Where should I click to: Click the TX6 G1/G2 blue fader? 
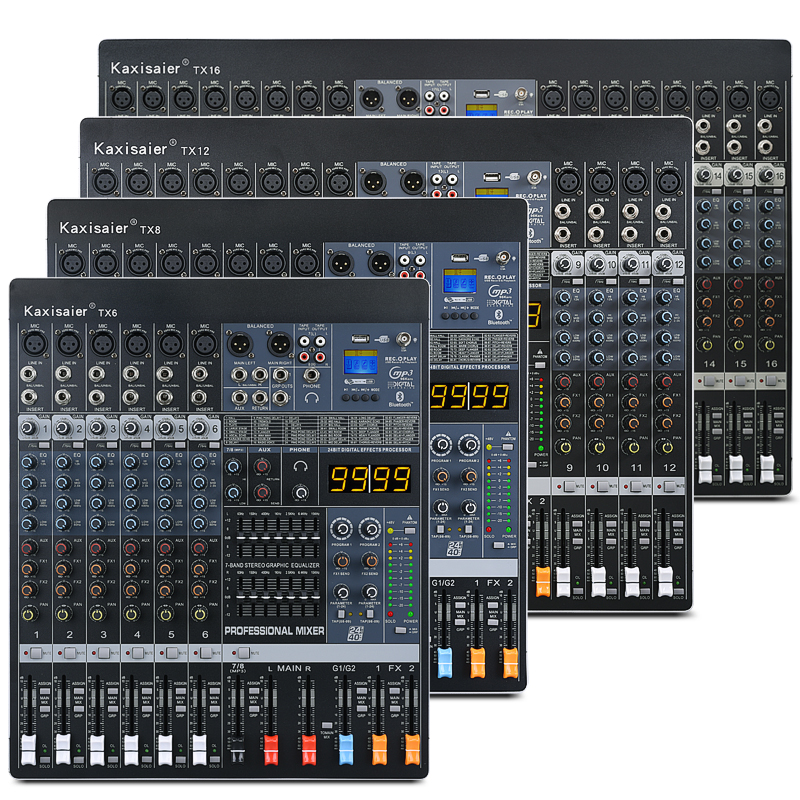[x=345, y=749]
